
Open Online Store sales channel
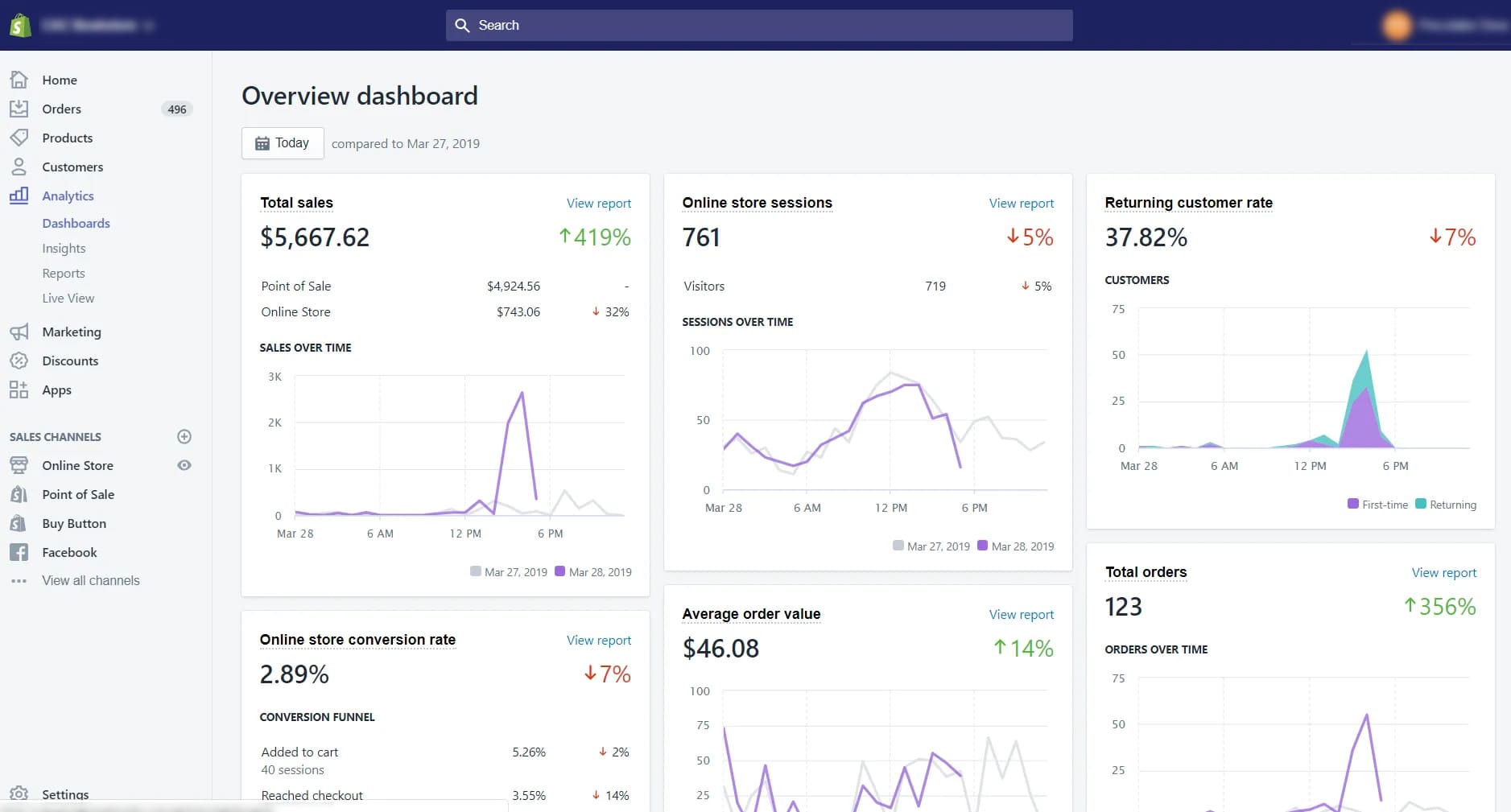(x=78, y=465)
